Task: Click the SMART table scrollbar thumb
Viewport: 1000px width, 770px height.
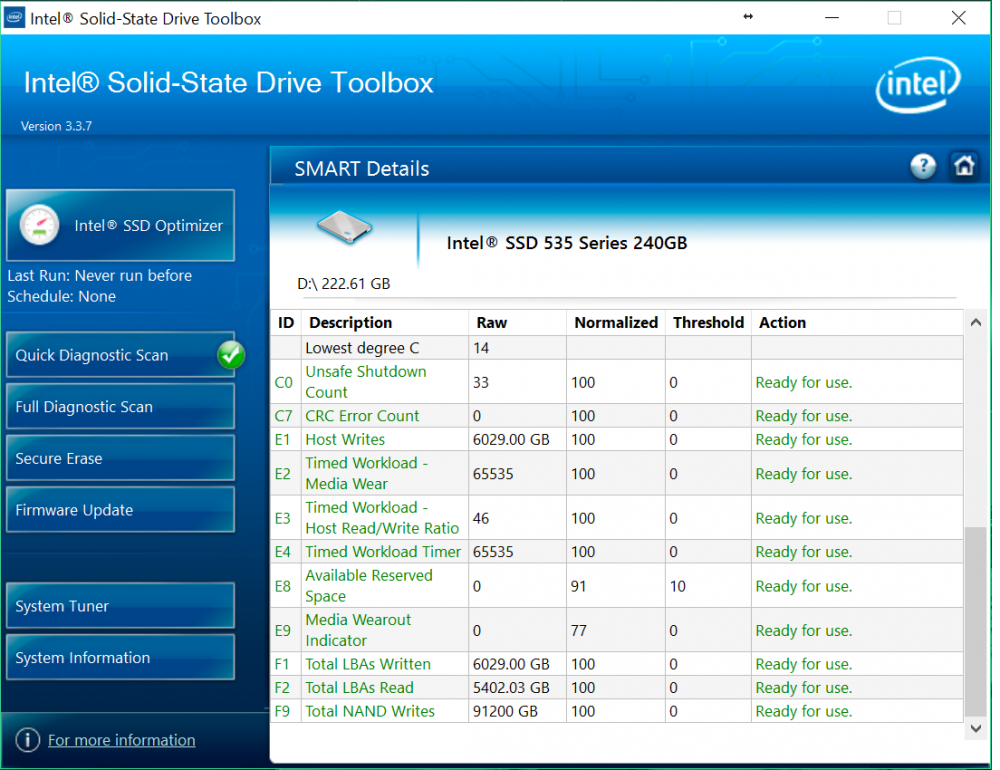Action: pyautogui.click(x=975, y=621)
